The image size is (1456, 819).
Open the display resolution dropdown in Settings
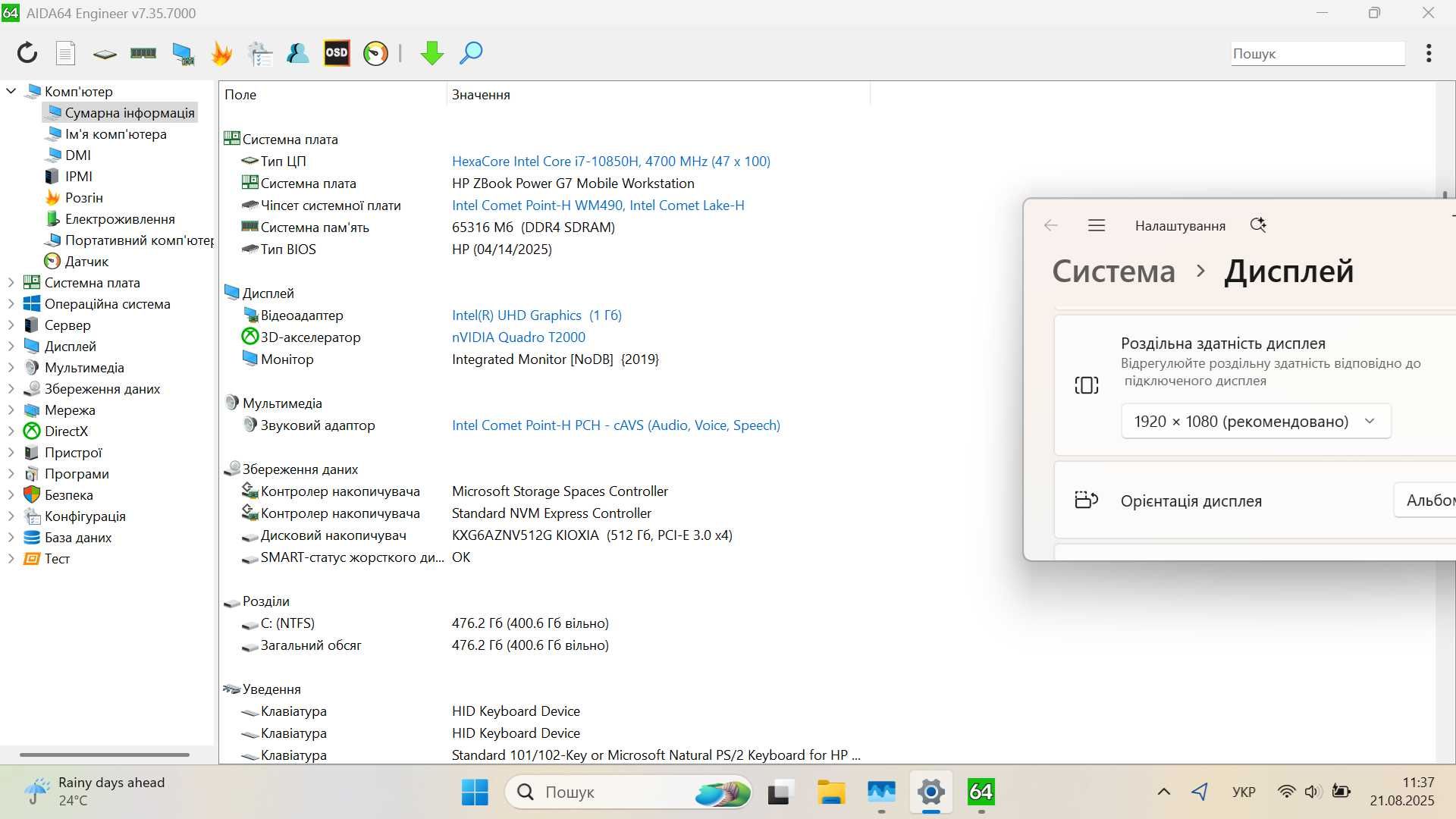[1256, 421]
